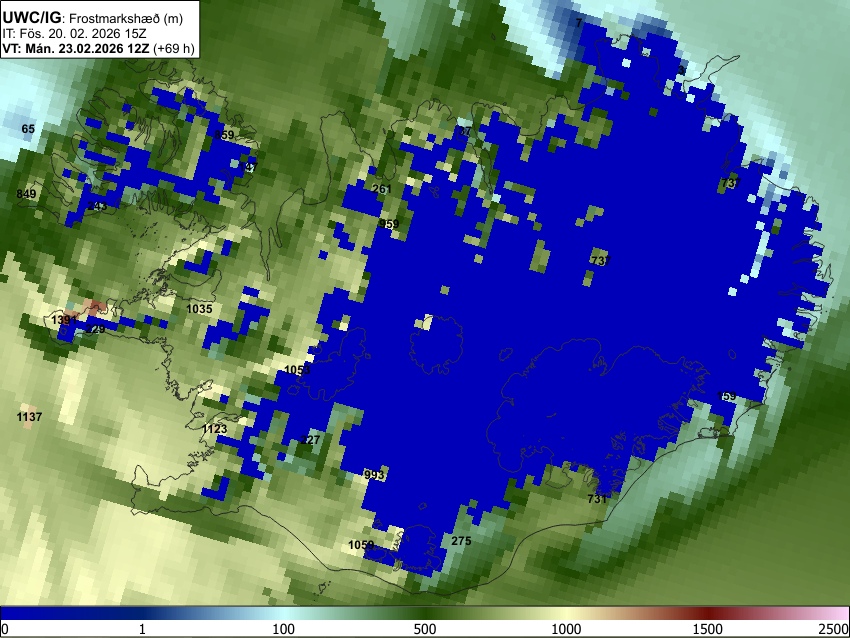Screen dimensions: 850x638
Task: Click the color scale label '1000'
Action: [566, 629]
